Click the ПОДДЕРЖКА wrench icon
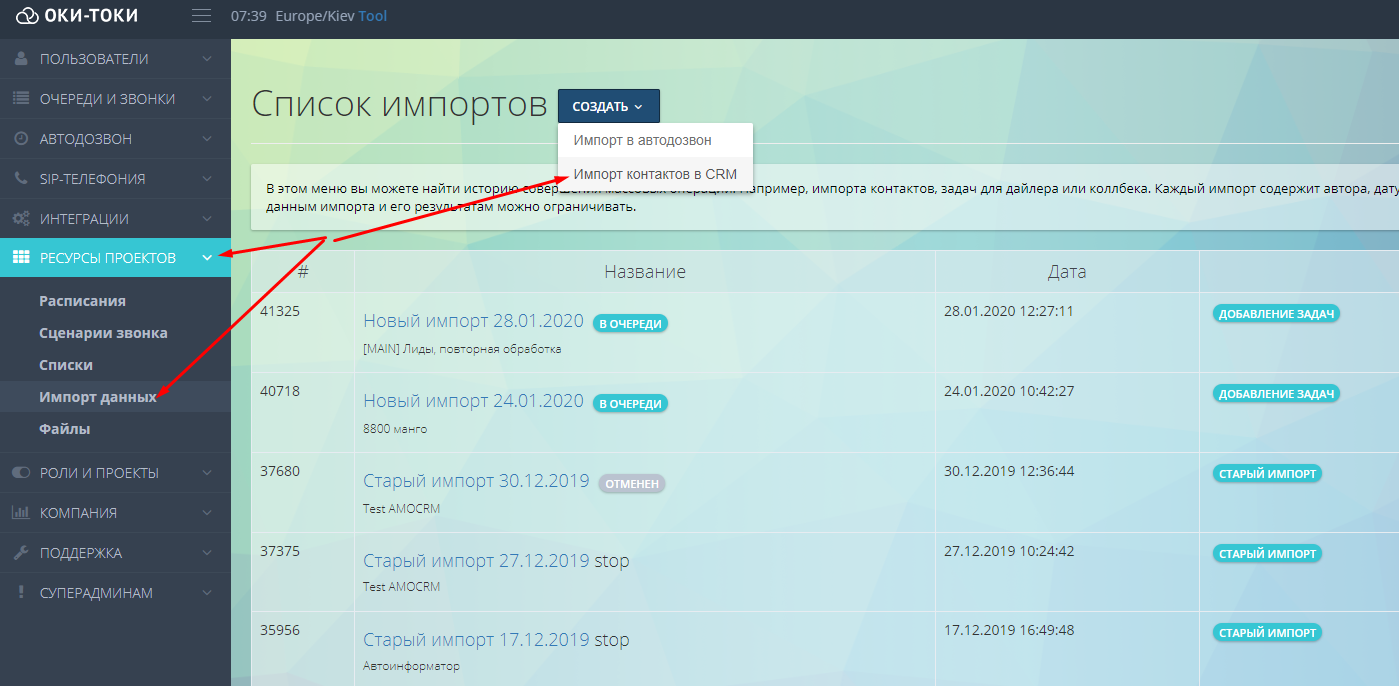The height and width of the screenshot is (686, 1399). (x=20, y=552)
